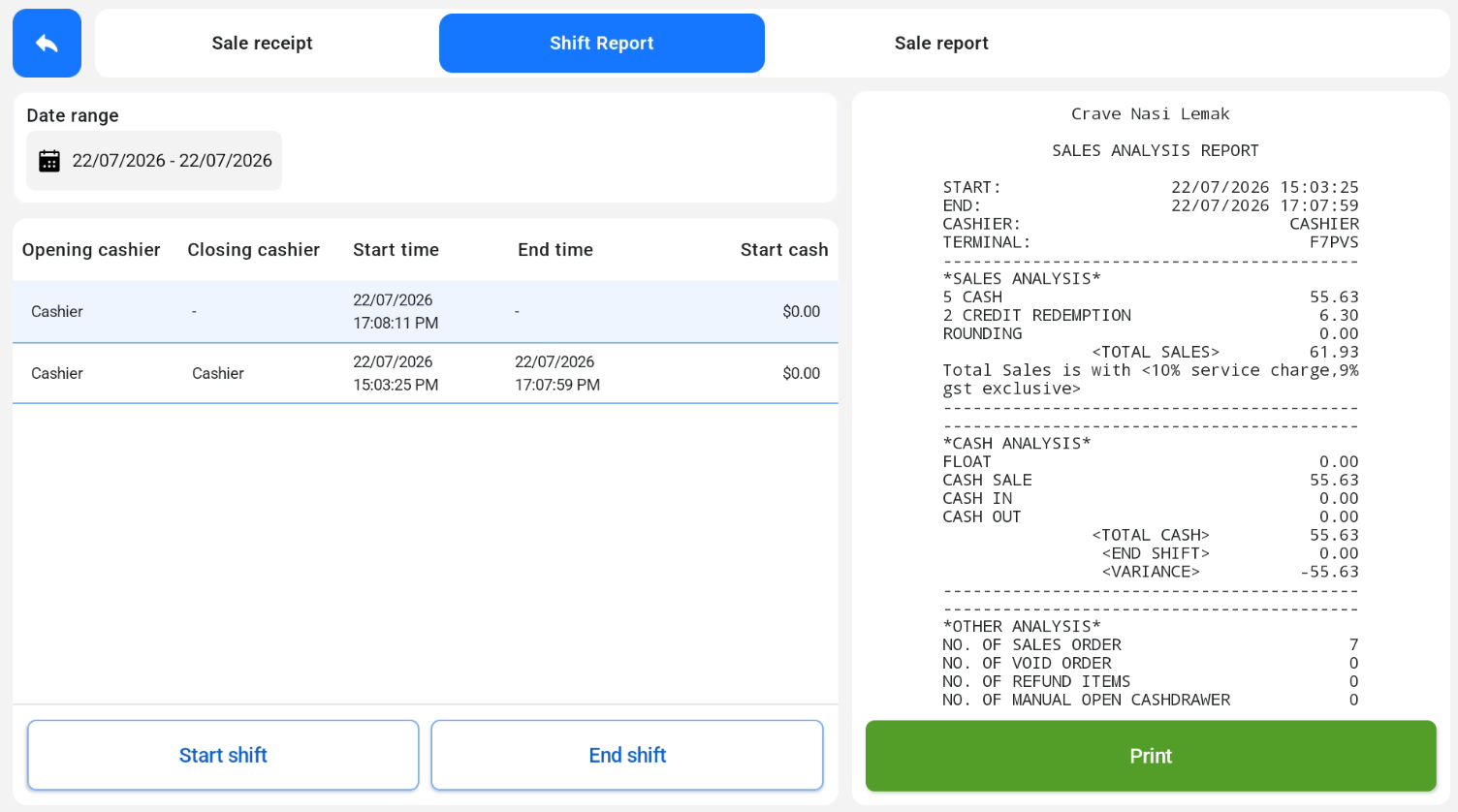Click the Date range label
This screenshot has height=812, width=1458.
(73, 115)
